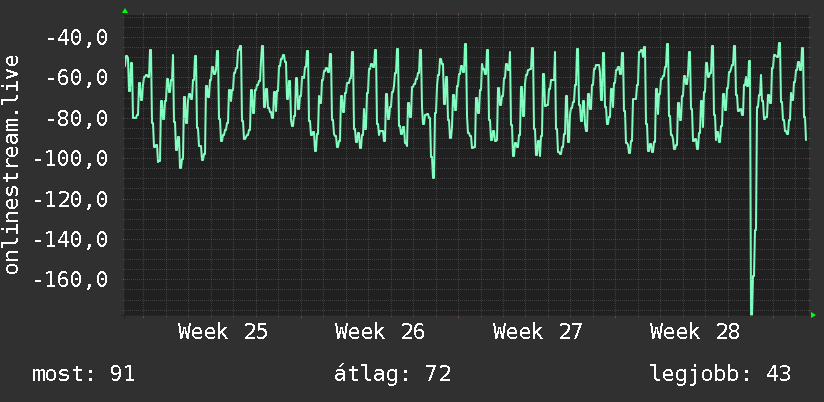824x402 pixels.
Task: Click the -120,0 y-axis value
Action: point(71,200)
